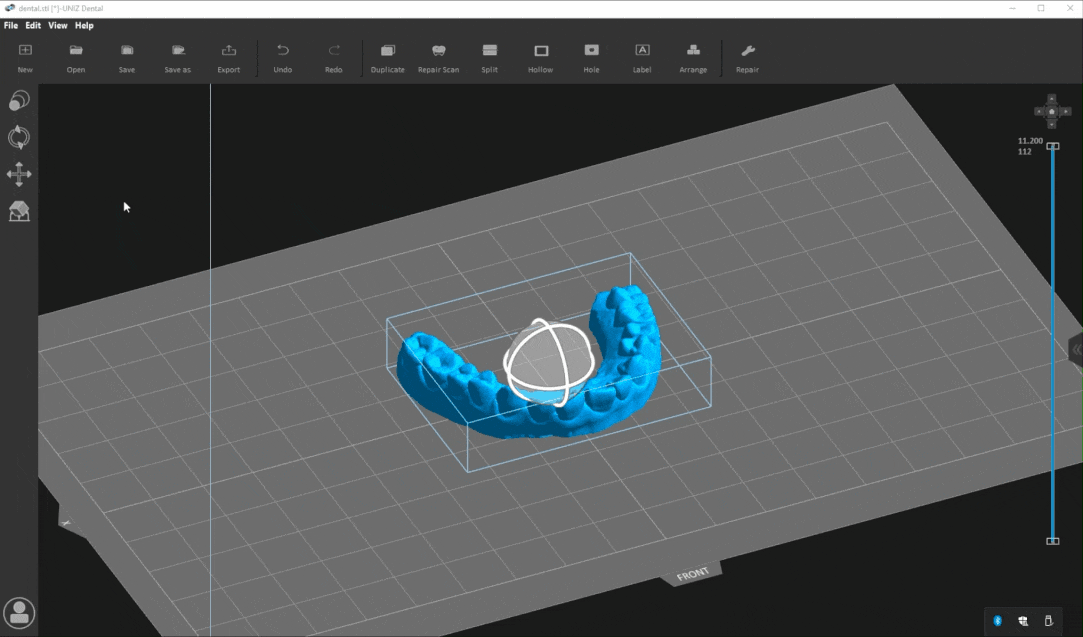Click Repair Scan in the toolbar
The width and height of the screenshot is (1083, 637).
(x=438, y=57)
